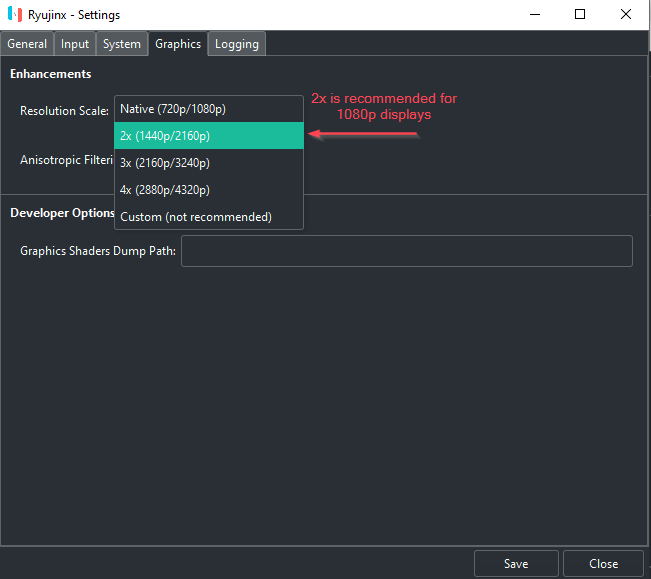Click the Resolution Scale label
This screenshot has width=651, height=579.
(x=64, y=111)
